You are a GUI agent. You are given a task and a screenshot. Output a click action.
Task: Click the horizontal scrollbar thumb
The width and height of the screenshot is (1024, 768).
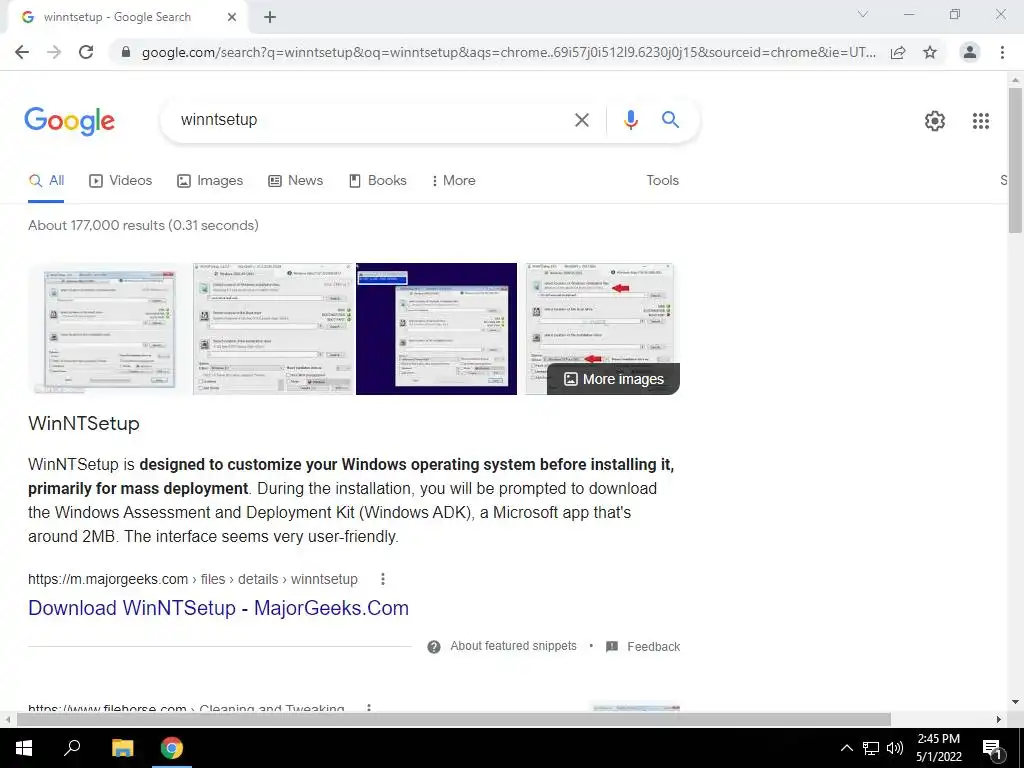tap(453, 720)
